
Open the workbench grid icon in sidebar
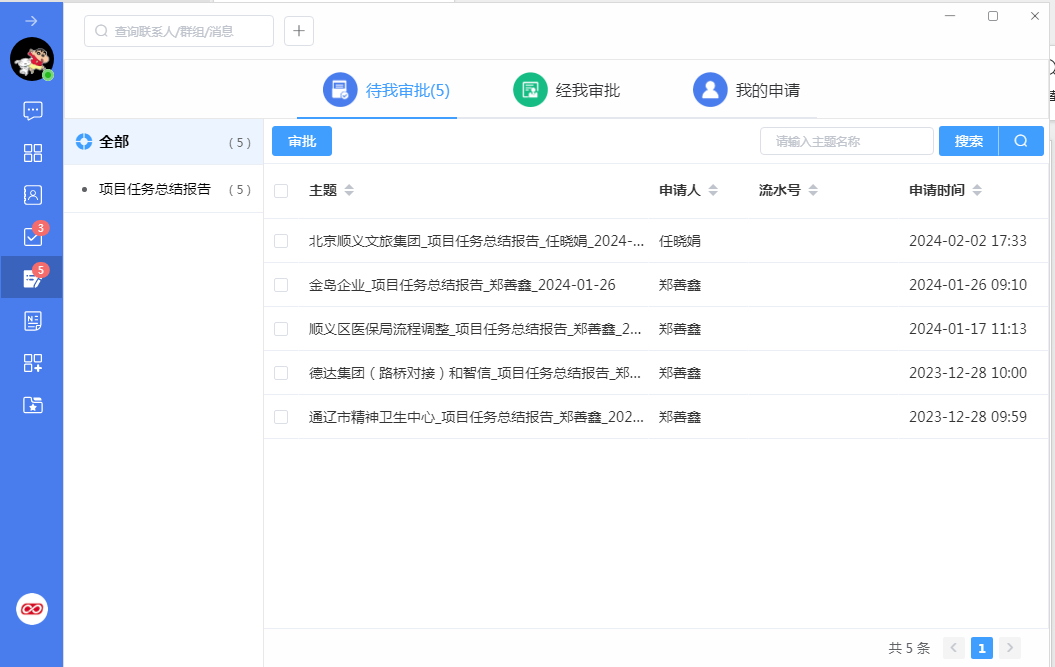click(x=32, y=153)
